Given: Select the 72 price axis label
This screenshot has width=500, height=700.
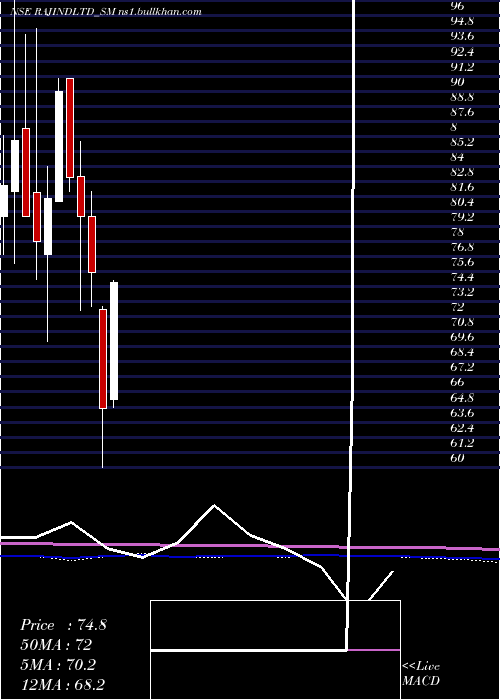Looking at the screenshot, I should coord(457,307).
